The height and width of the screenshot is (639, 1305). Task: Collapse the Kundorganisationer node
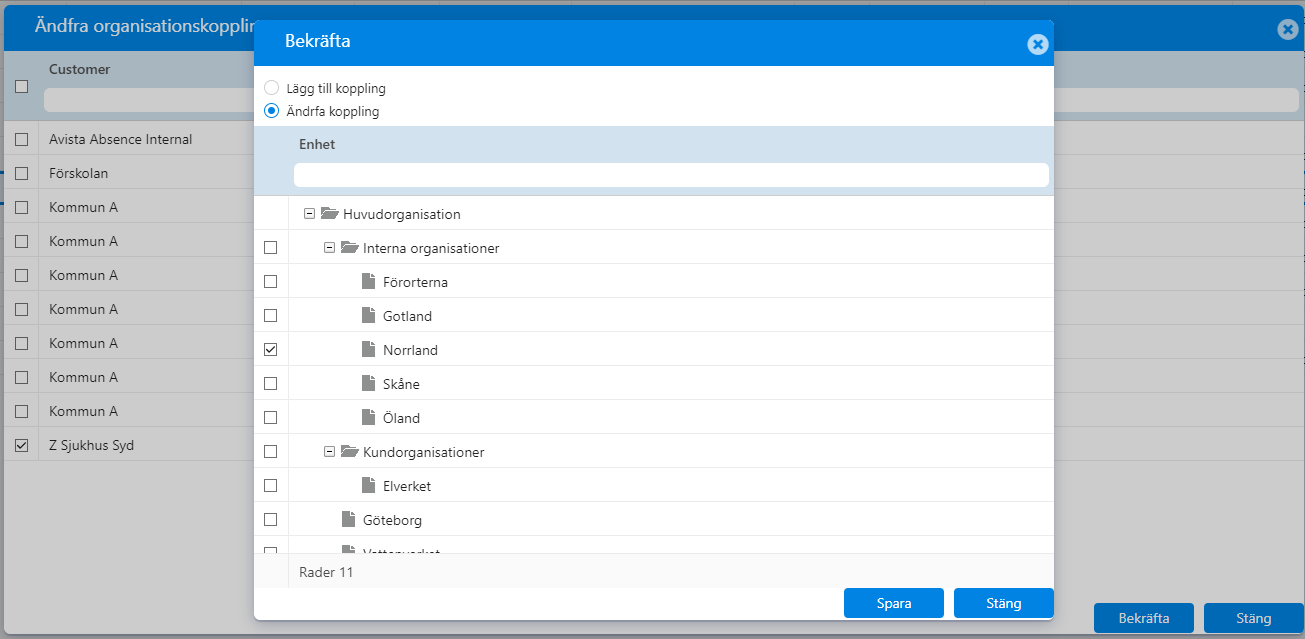329,452
